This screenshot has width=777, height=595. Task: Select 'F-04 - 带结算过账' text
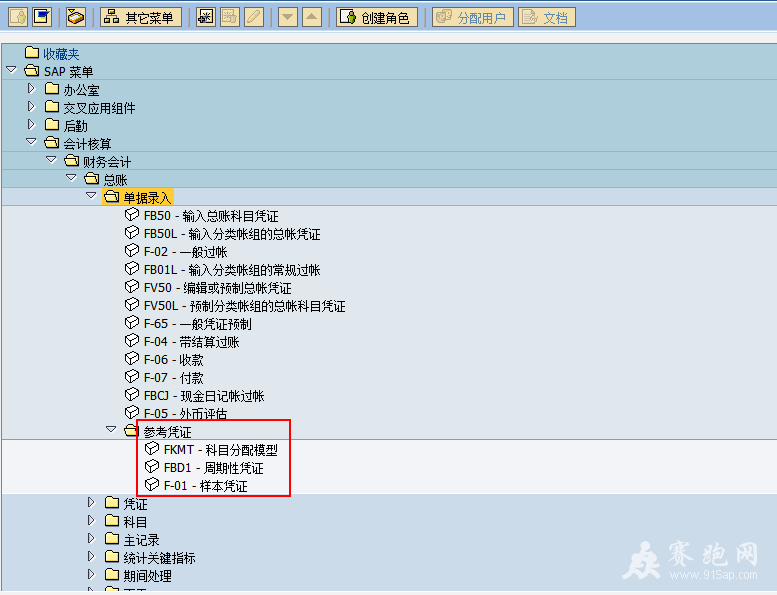pyautogui.click(x=192, y=342)
